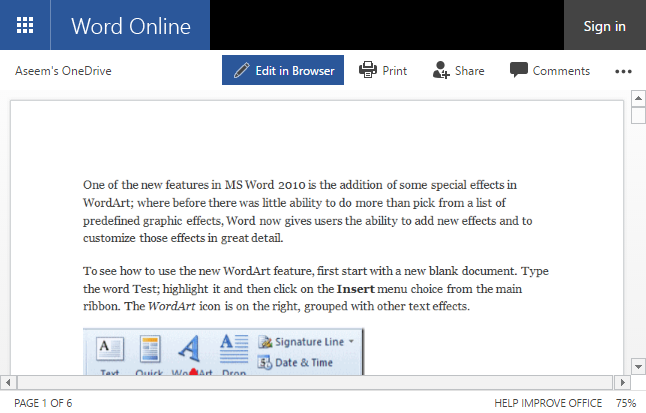Expand the Signature Line dropdown arrow
646x413 pixels.
pyautogui.click(x=351, y=342)
